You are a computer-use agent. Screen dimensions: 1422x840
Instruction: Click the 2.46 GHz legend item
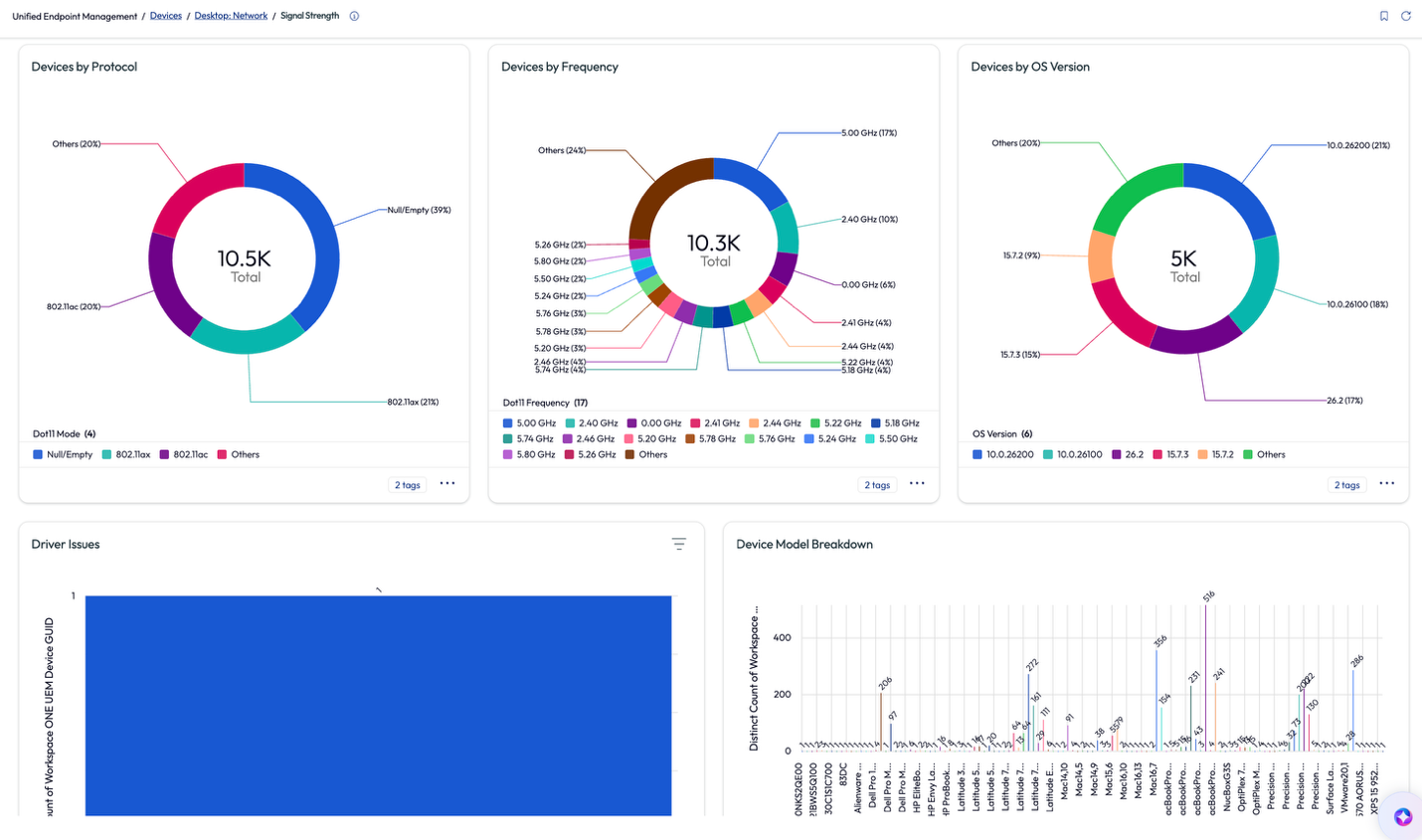(x=589, y=438)
